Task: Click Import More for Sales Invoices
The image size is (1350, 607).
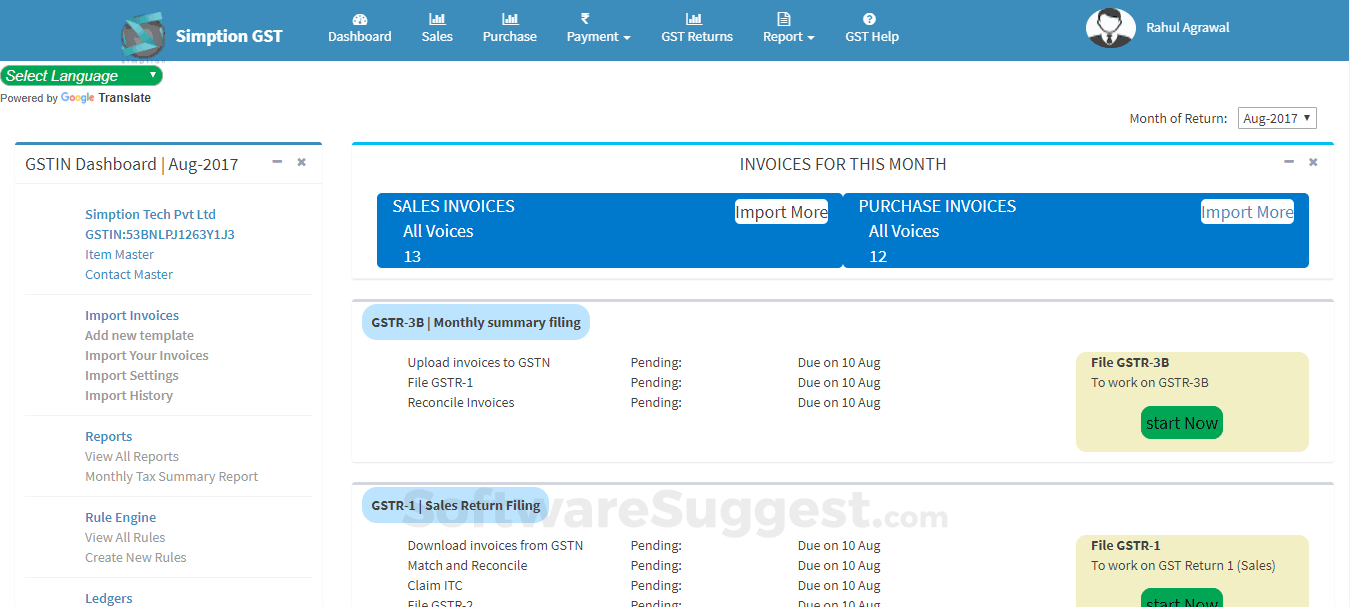Action: [x=781, y=211]
